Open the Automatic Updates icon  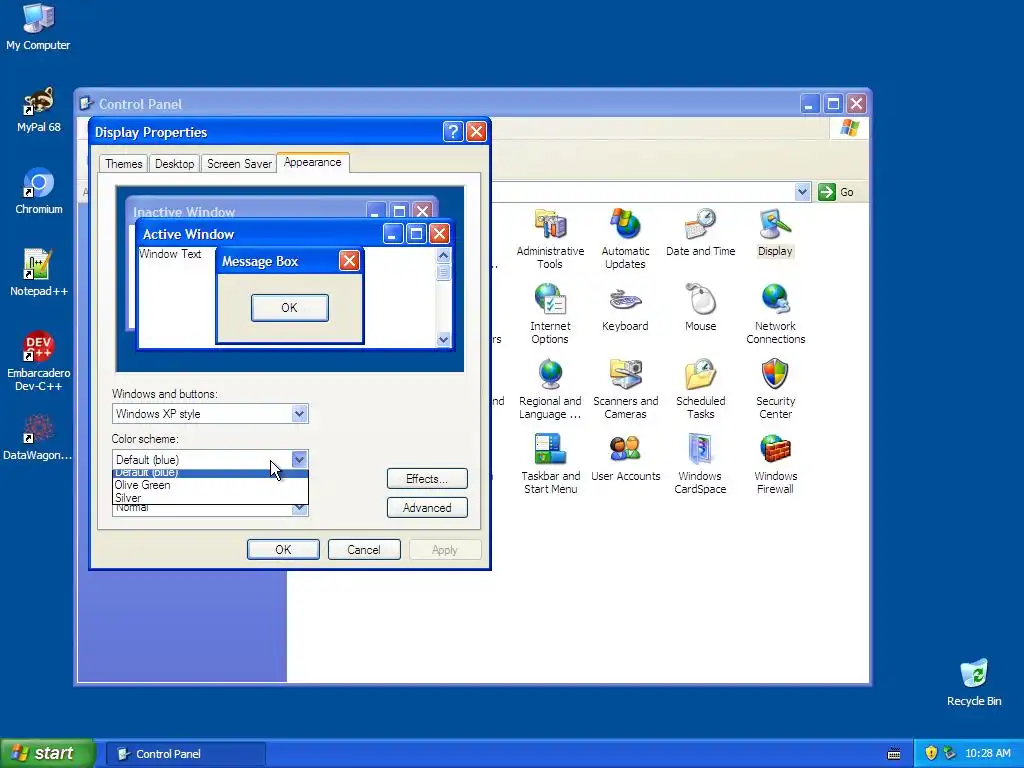[625, 239]
